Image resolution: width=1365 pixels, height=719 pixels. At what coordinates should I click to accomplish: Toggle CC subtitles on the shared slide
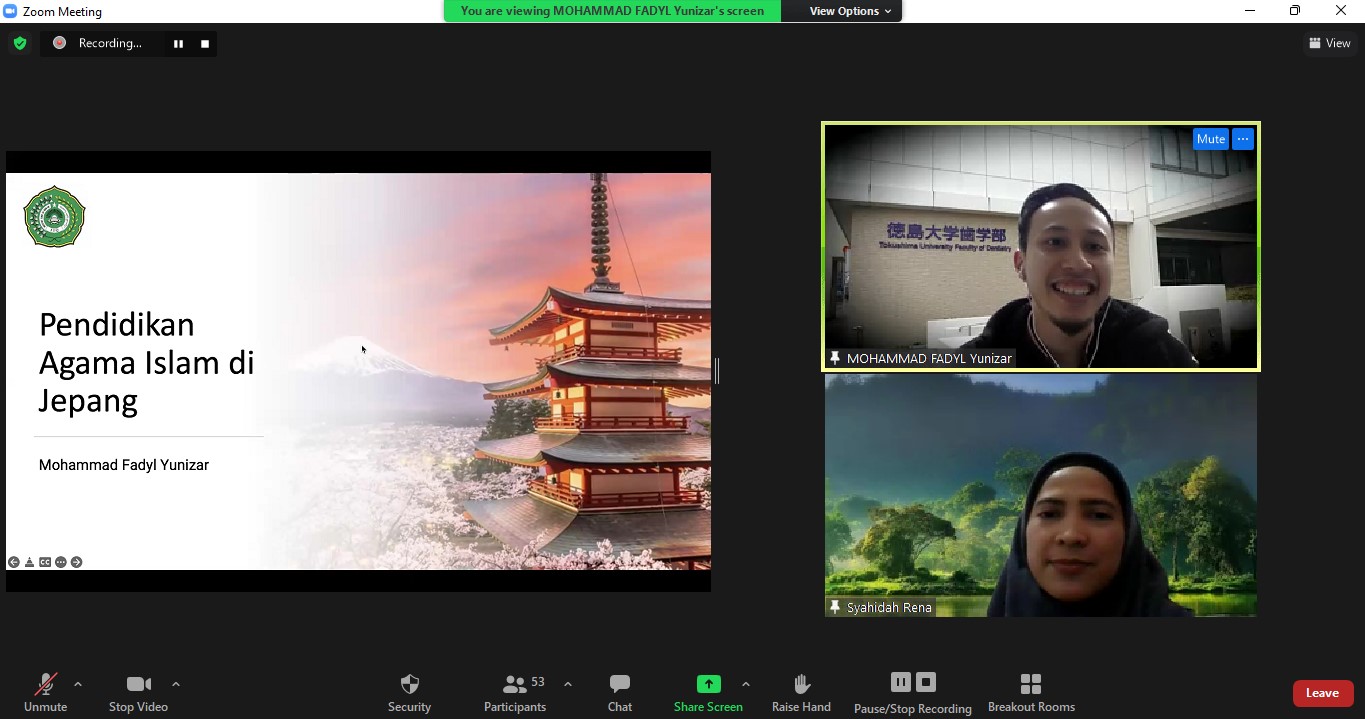pyautogui.click(x=45, y=562)
